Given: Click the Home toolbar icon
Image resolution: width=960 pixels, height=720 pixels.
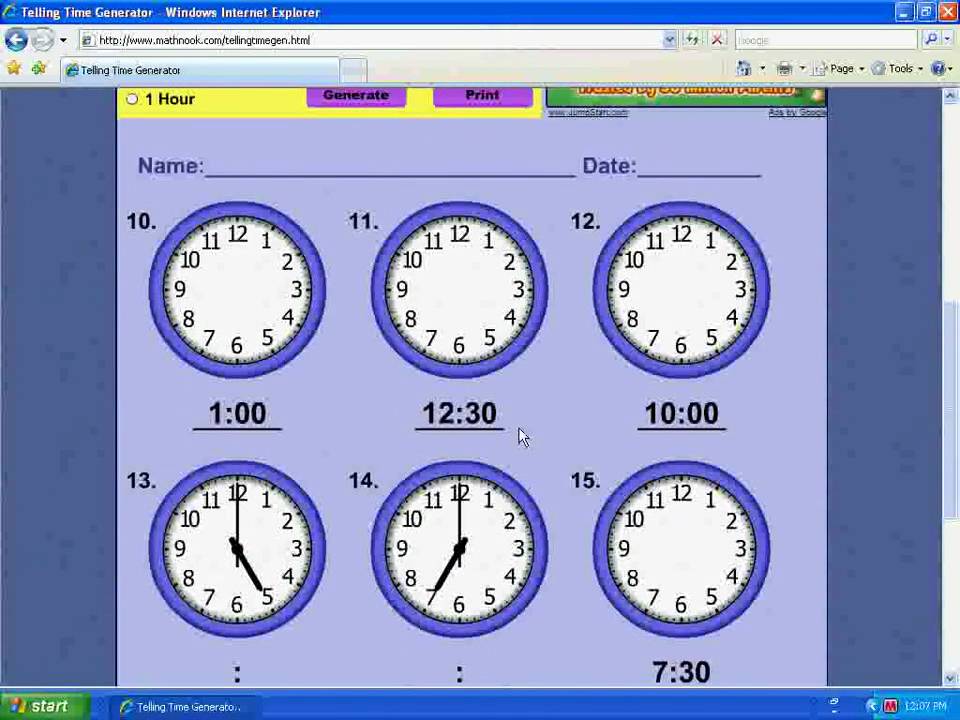Looking at the screenshot, I should 744,69.
